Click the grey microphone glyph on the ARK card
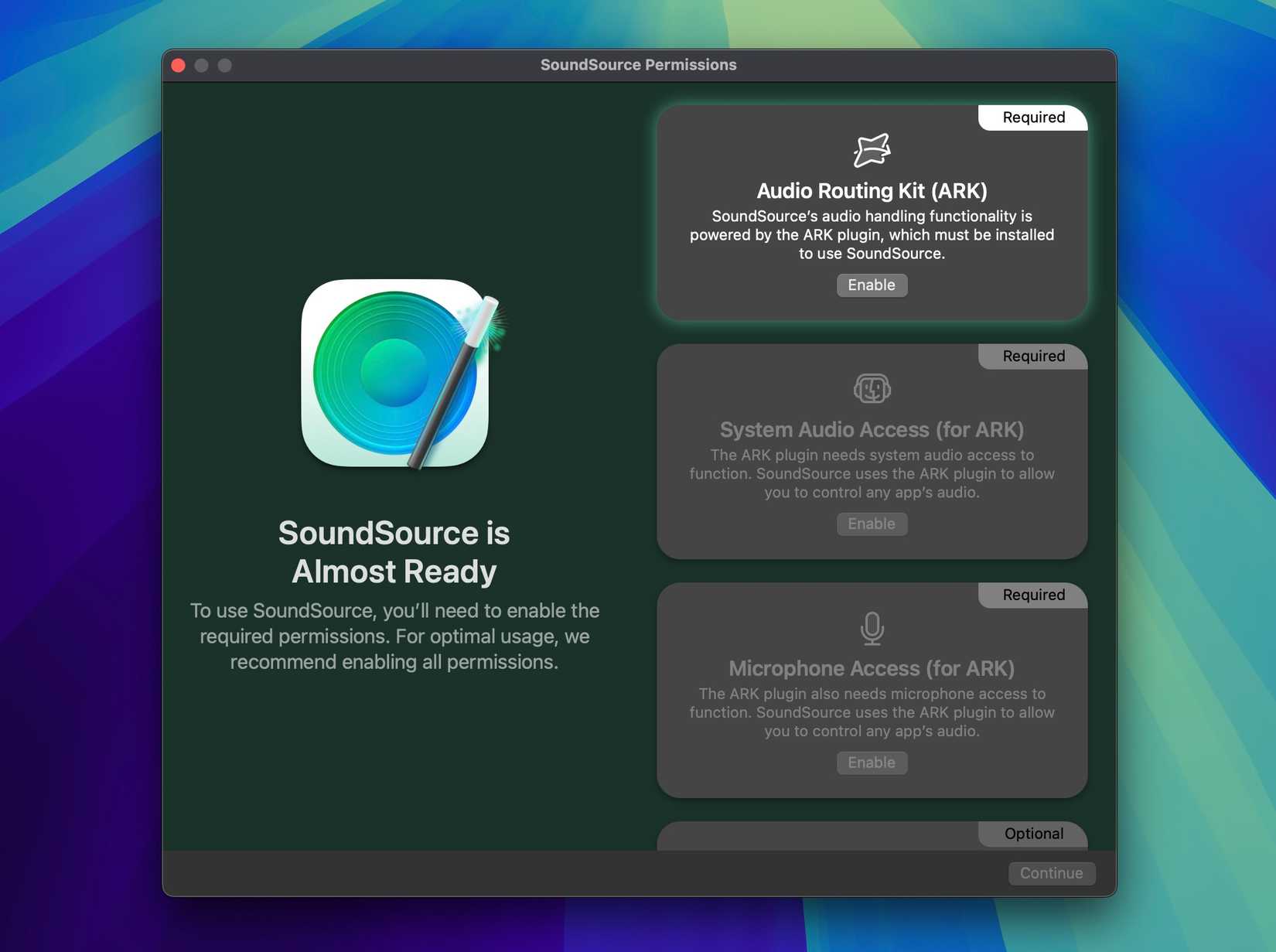This screenshot has width=1276, height=952. (872, 628)
